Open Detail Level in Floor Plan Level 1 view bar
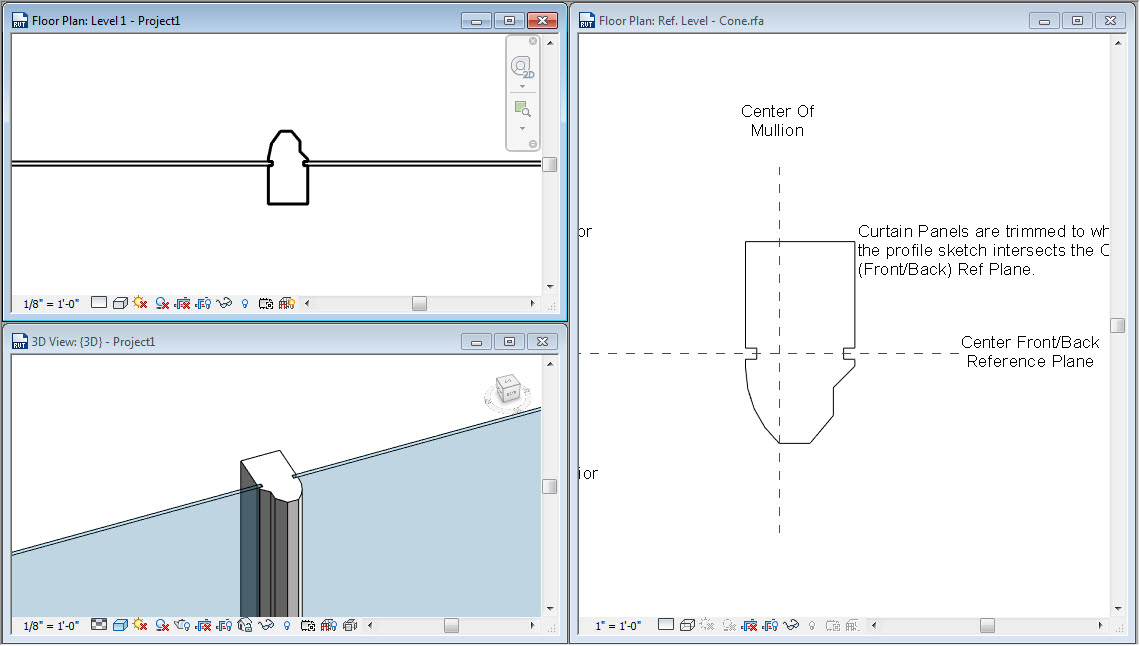The width and height of the screenshot is (1140, 646). pos(99,303)
